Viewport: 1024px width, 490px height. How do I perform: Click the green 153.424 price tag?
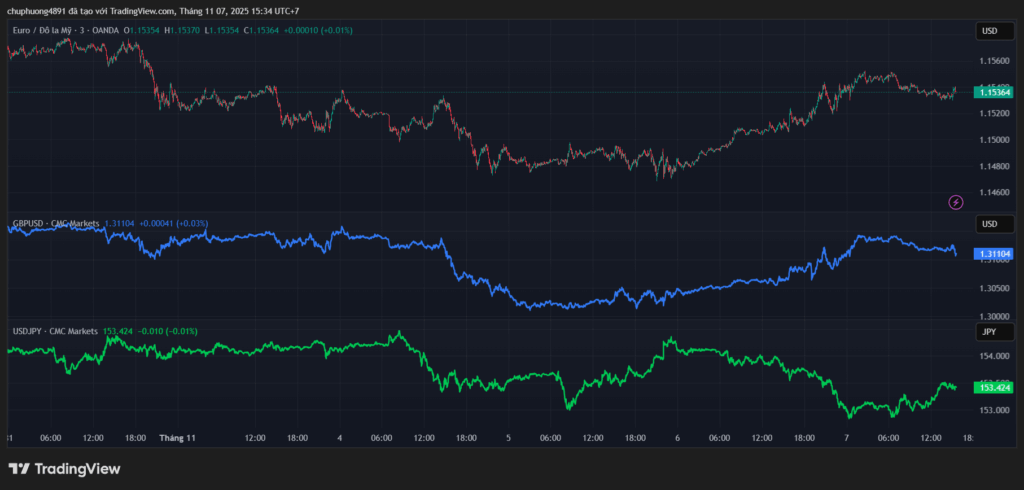point(994,387)
